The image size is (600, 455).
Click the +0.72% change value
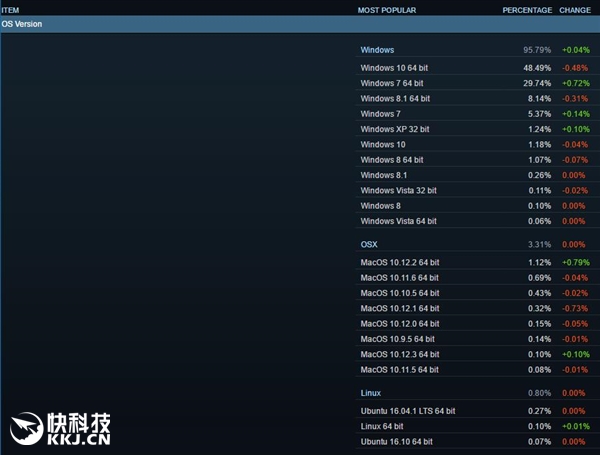tap(576, 83)
